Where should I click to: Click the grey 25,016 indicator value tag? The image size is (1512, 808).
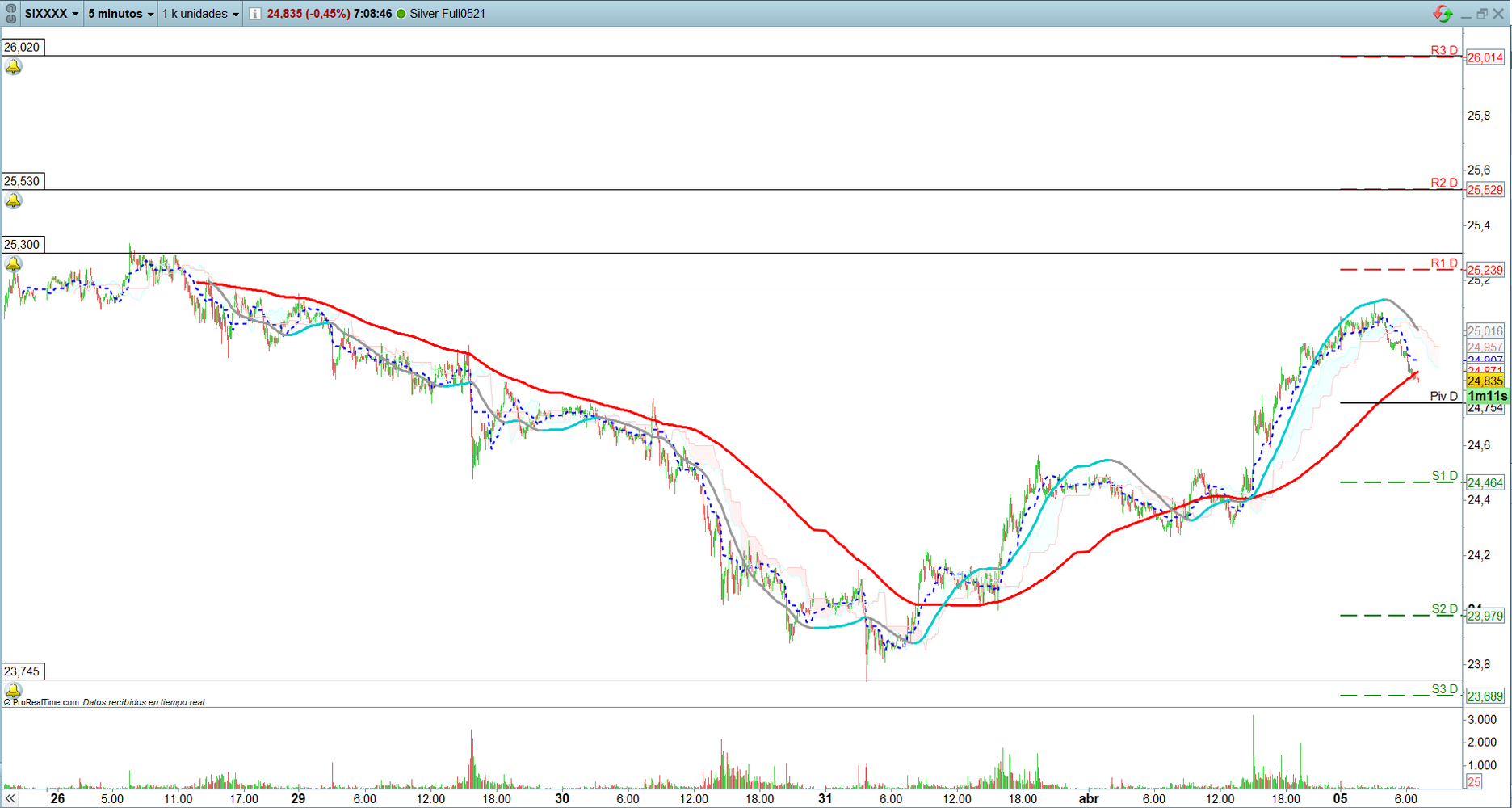pyautogui.click(x=1485, y=331)
